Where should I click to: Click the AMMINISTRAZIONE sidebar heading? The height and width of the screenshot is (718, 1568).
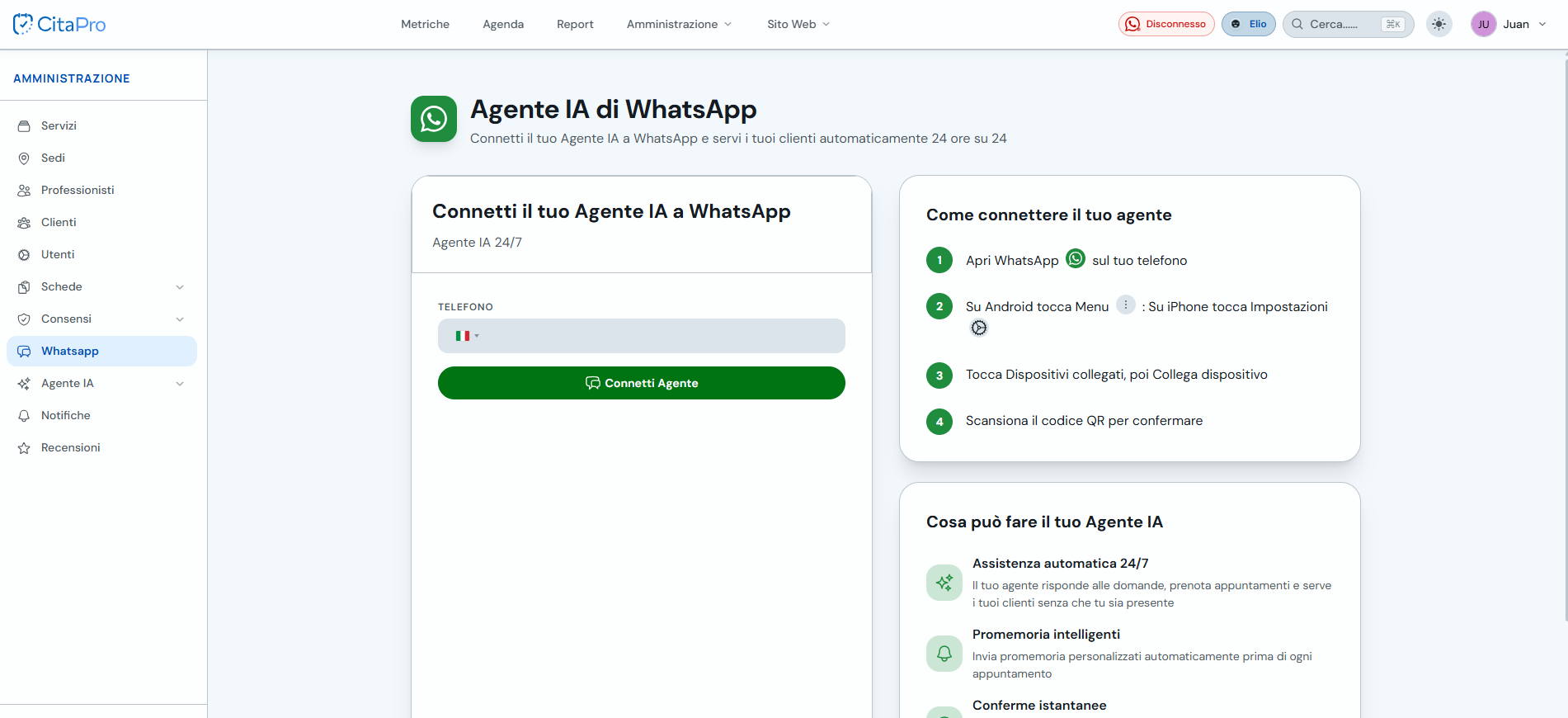pyautogui.click(x=72, y=78)
